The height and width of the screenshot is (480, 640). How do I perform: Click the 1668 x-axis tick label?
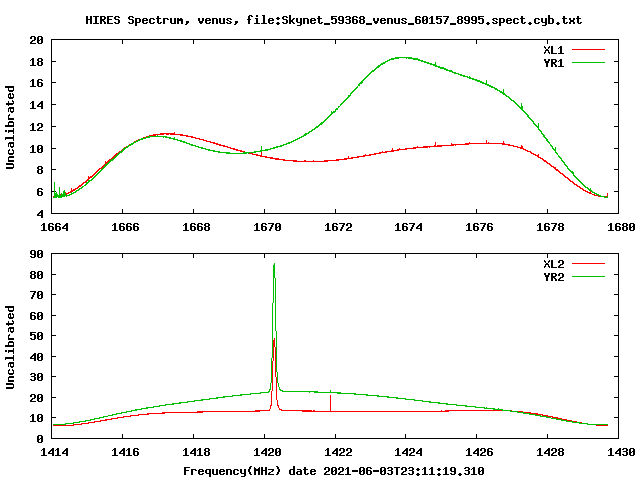pyautogui.click(x=196, y=227)
